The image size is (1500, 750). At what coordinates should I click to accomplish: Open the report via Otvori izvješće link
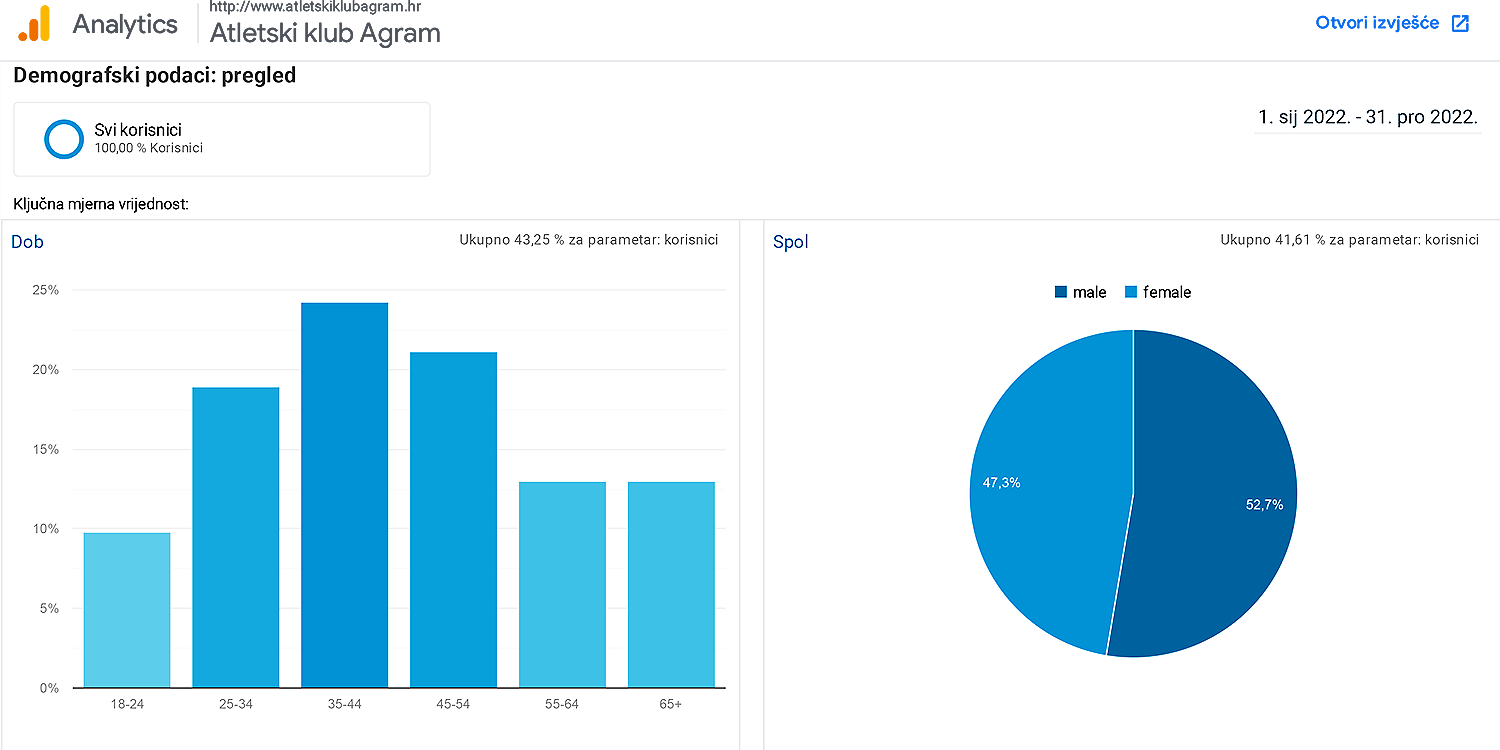coord(1377,23)
